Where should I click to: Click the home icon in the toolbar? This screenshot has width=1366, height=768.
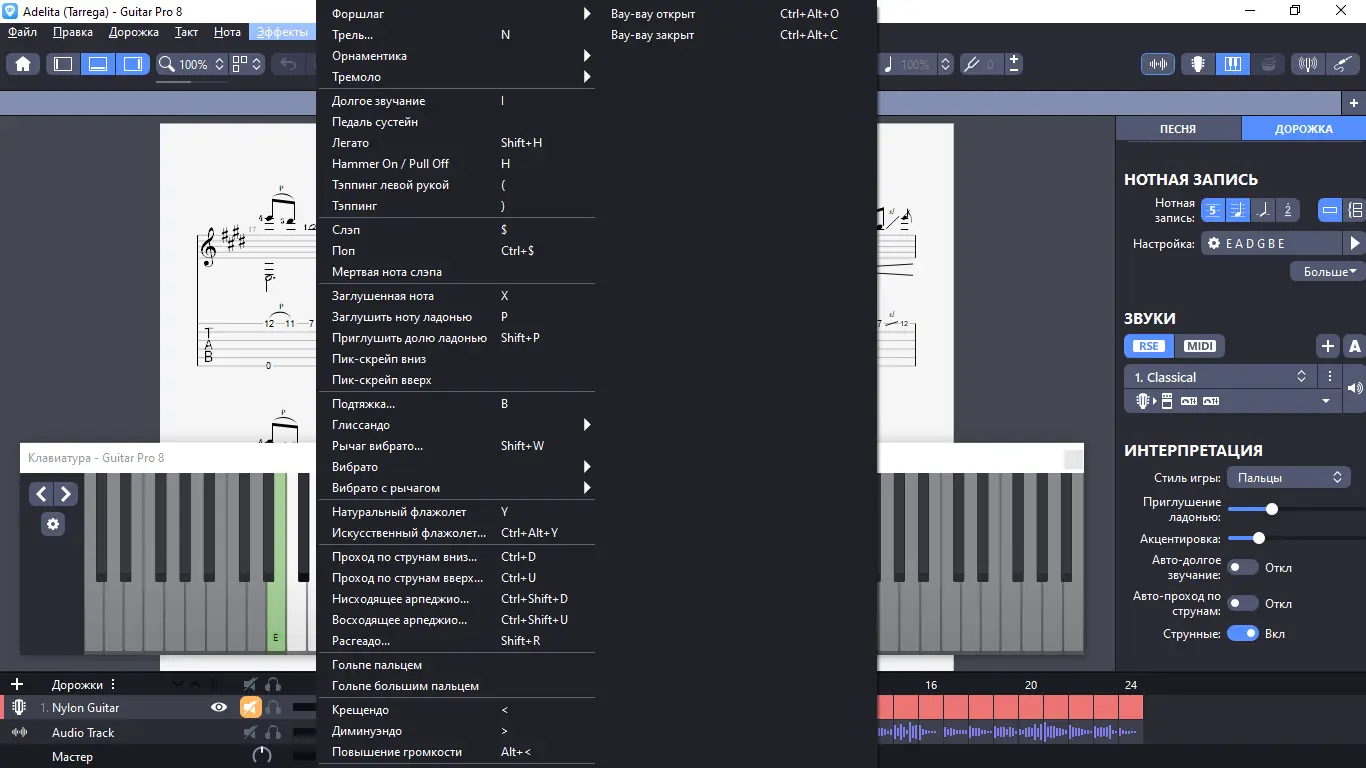pos(23,64)
